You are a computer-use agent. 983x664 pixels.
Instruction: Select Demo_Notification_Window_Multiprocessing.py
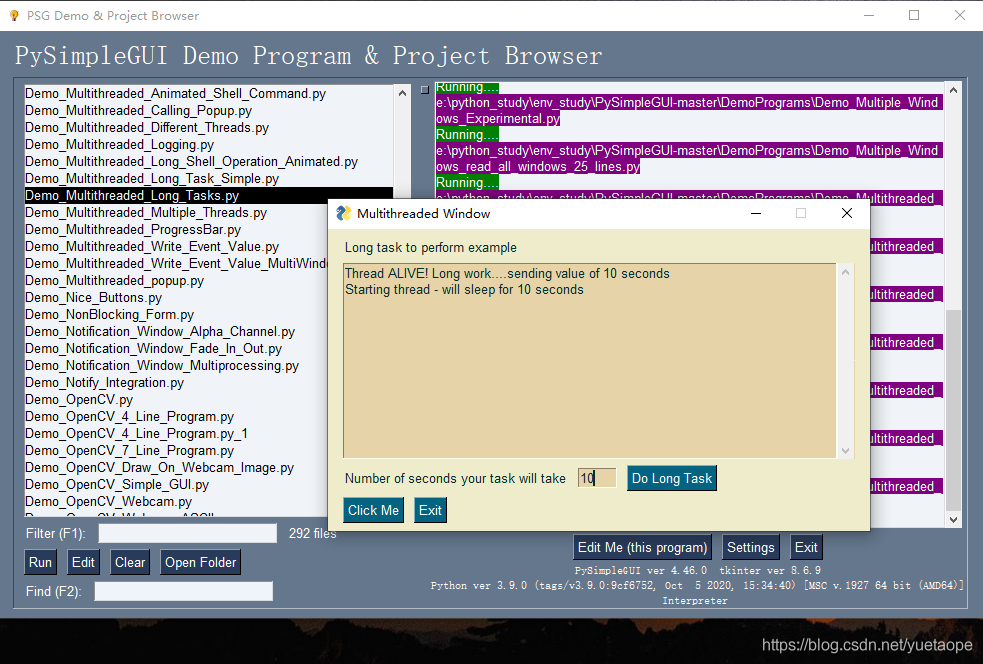pos(177,365)
